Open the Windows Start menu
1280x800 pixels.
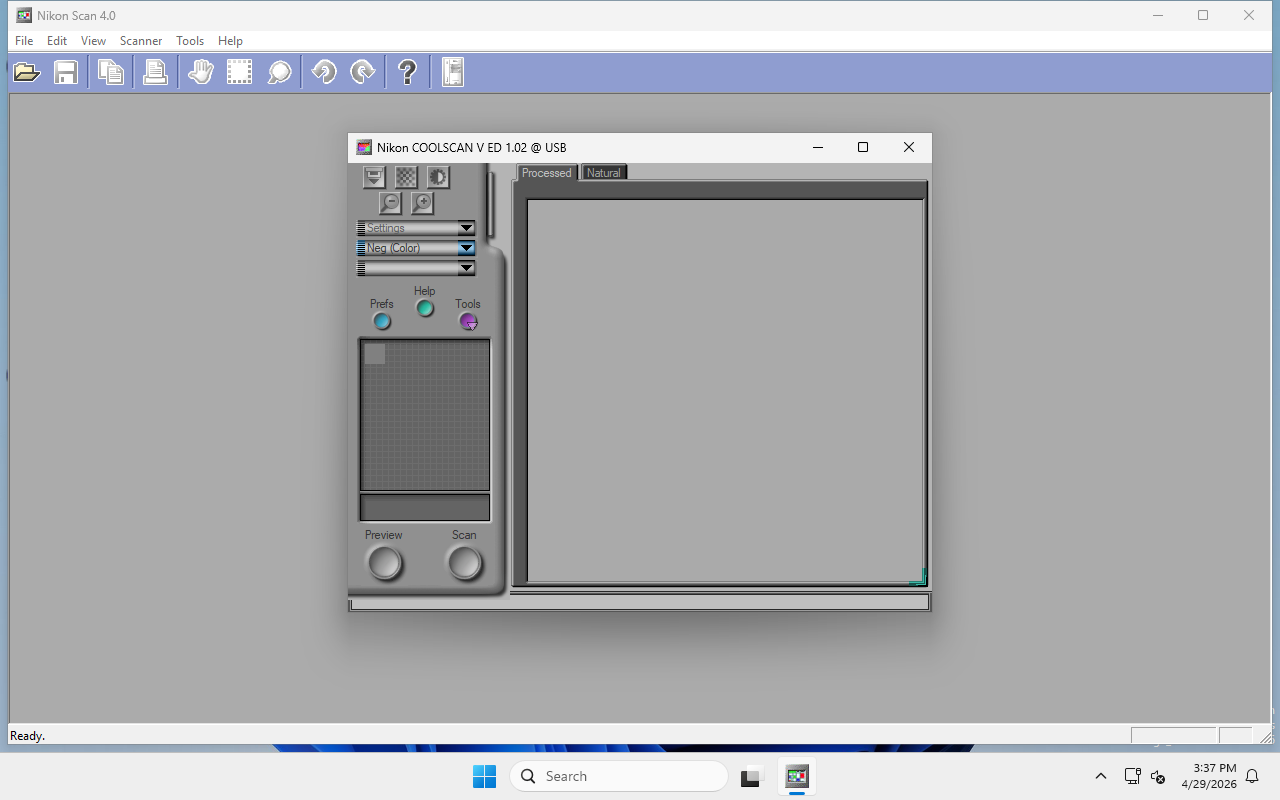click(484, 776)
